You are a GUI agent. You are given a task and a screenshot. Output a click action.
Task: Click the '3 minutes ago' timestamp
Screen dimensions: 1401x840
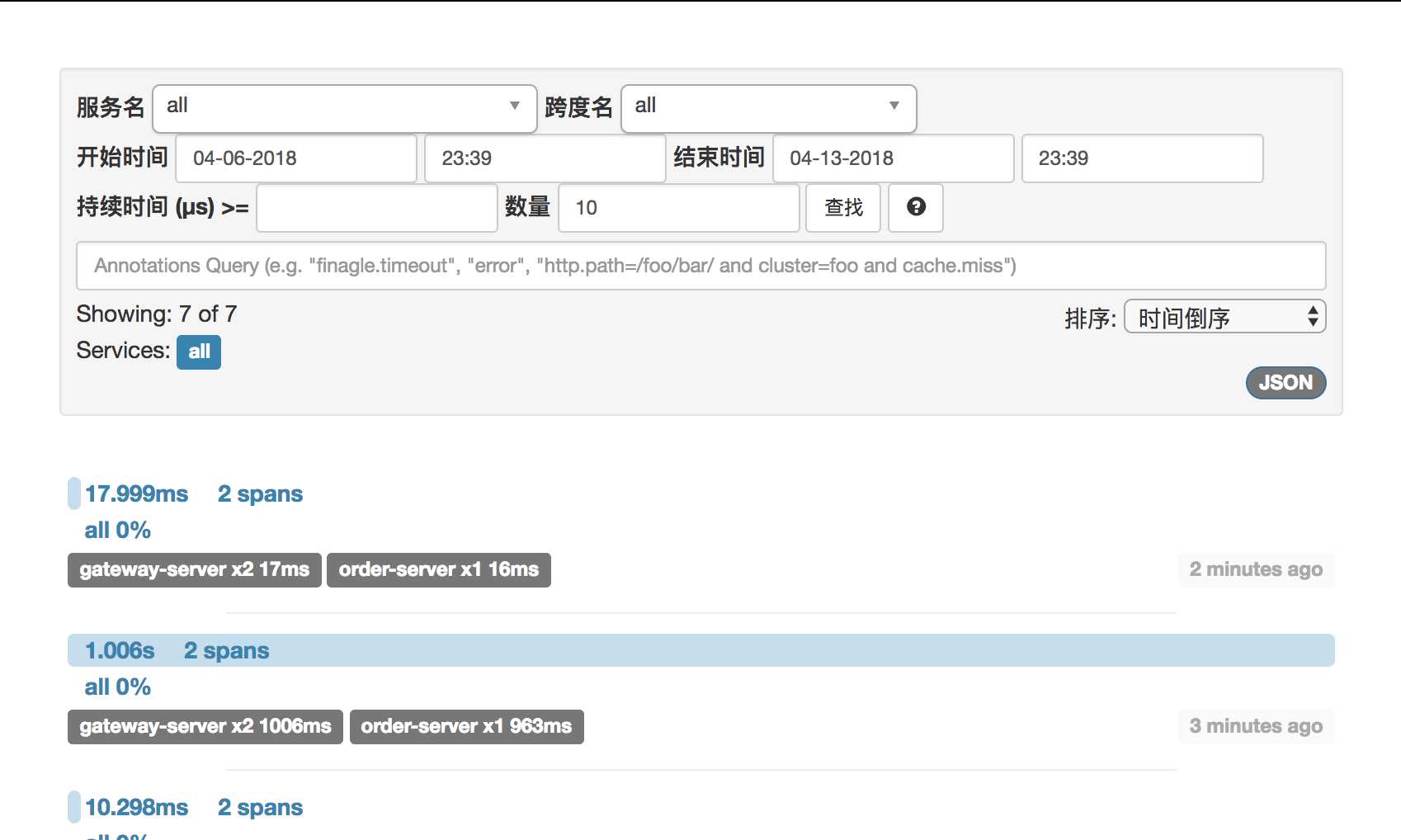(x=1256, y=727)
